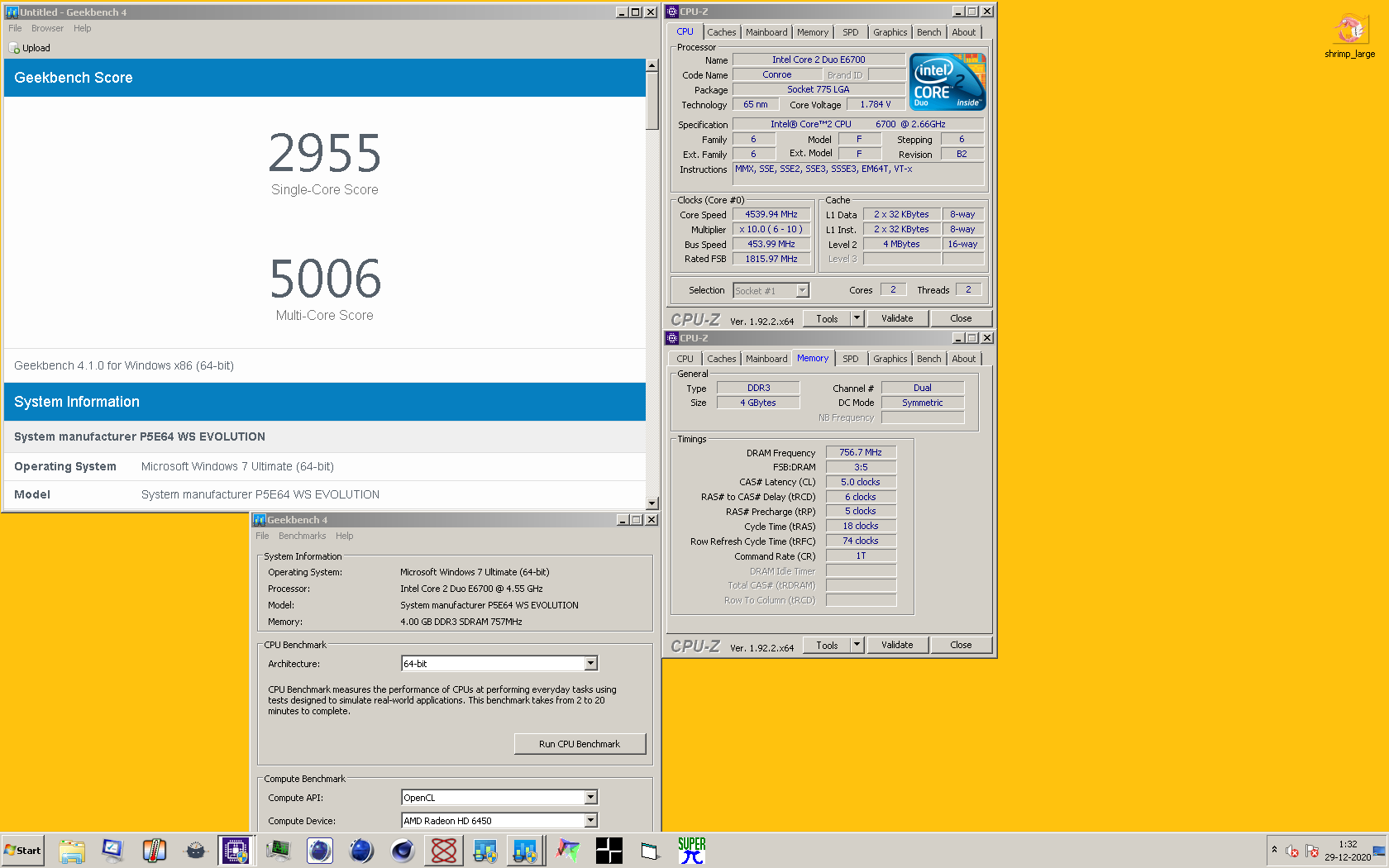This screenshot has width=1389, height=868.
Task: Switch to Memory tab in upper CPU-Z
Action: [x=813, y=32]
